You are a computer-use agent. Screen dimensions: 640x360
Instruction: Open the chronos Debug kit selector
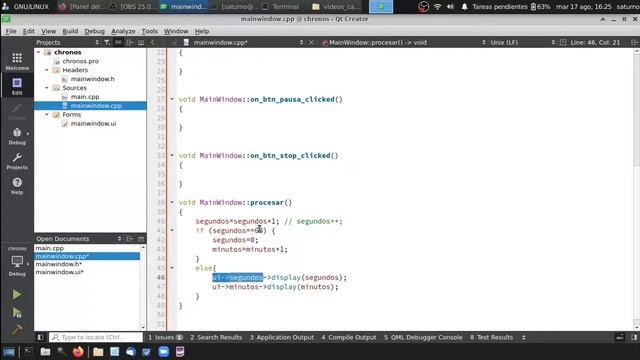17,261
